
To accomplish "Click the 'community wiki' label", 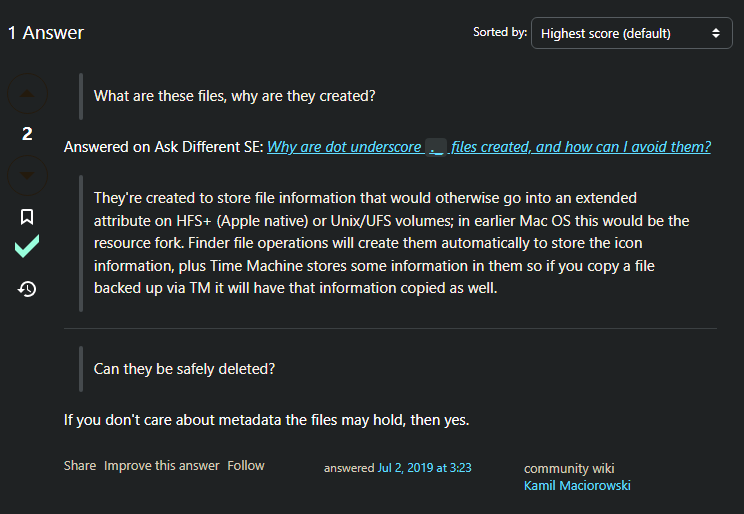I will pos(569,468).
